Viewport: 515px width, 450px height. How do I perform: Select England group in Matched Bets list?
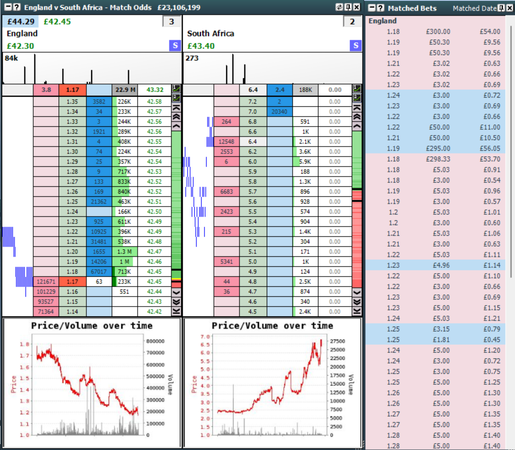coord(382,21)
